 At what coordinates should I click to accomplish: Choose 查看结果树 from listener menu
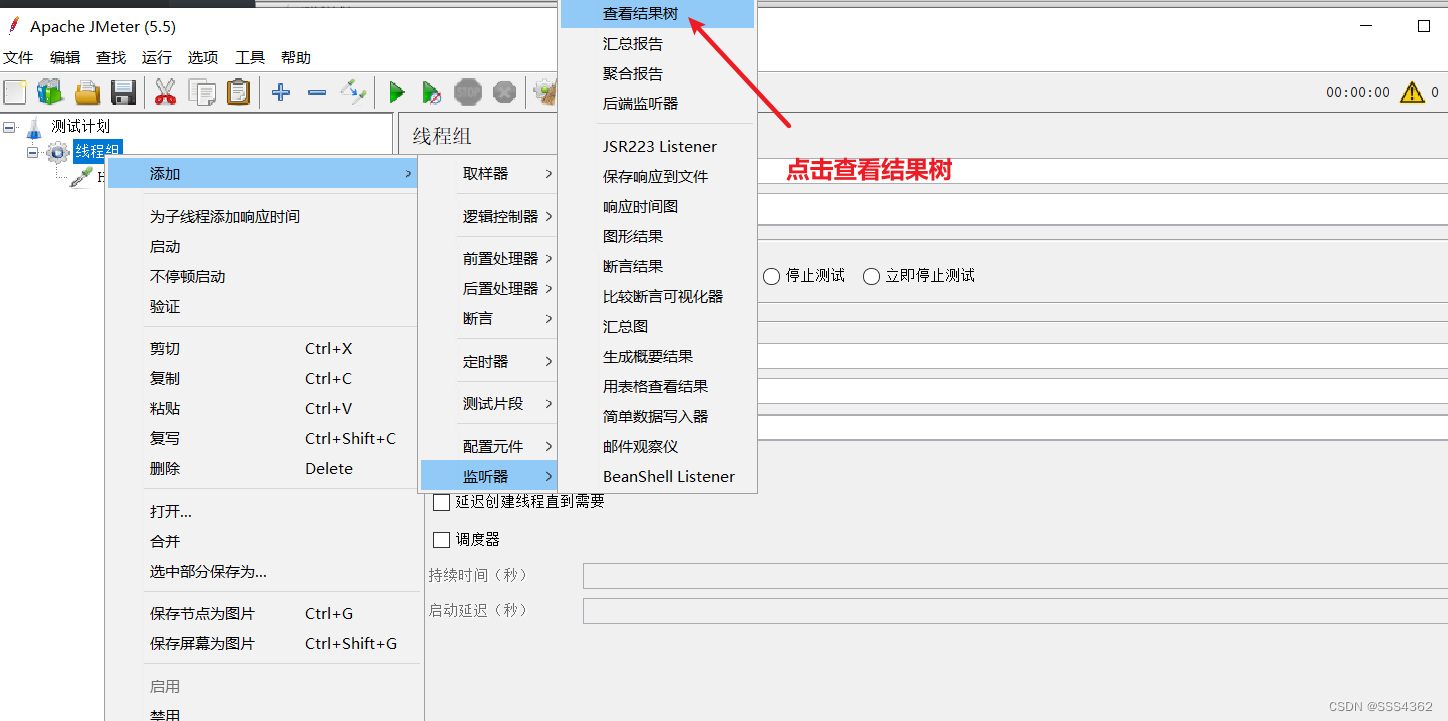coord(657,14)
